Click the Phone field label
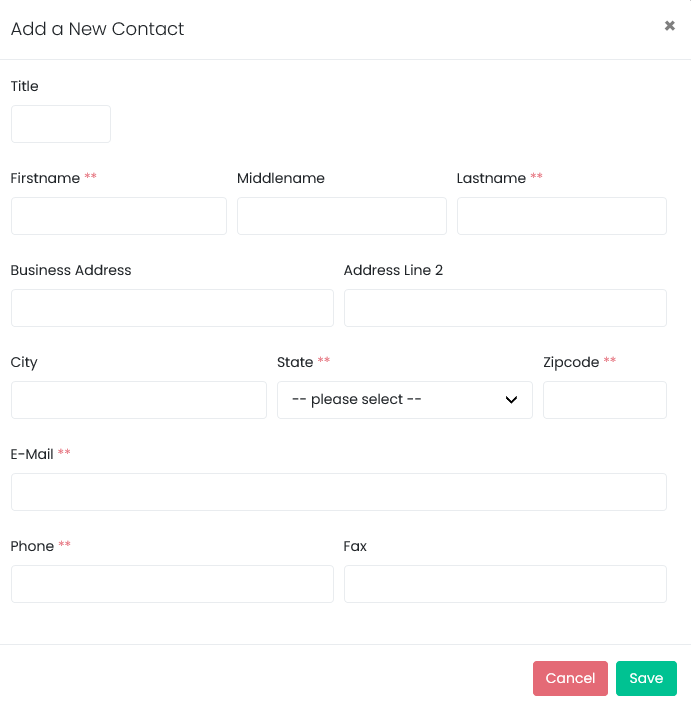This screenshot has height=708, width=691. point(33,546)
